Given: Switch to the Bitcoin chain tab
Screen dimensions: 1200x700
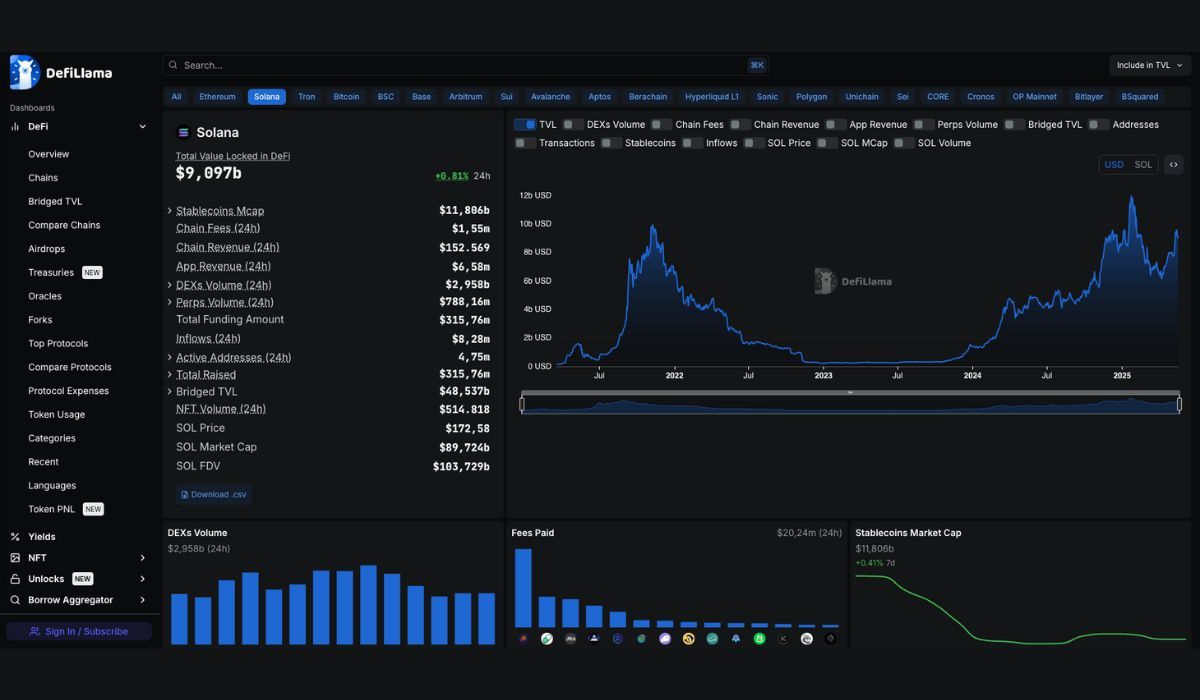Looking at the screenshot, I should click(x=346, y=97).
